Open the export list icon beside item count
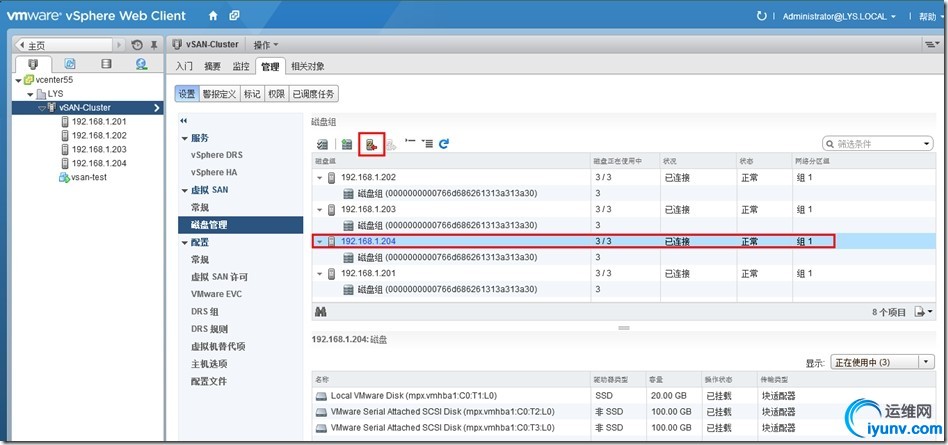 coord(923,312)
